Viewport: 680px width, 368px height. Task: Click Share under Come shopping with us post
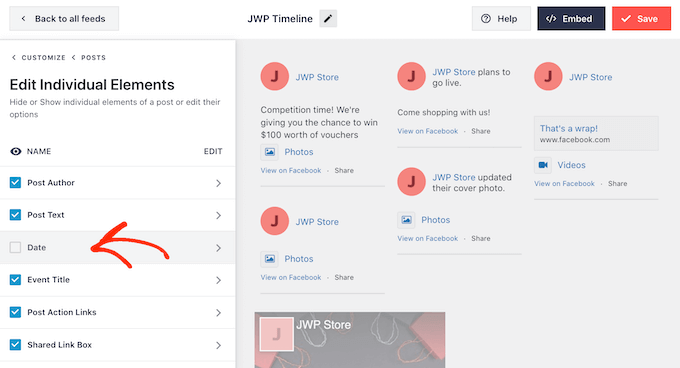(481, 131)
